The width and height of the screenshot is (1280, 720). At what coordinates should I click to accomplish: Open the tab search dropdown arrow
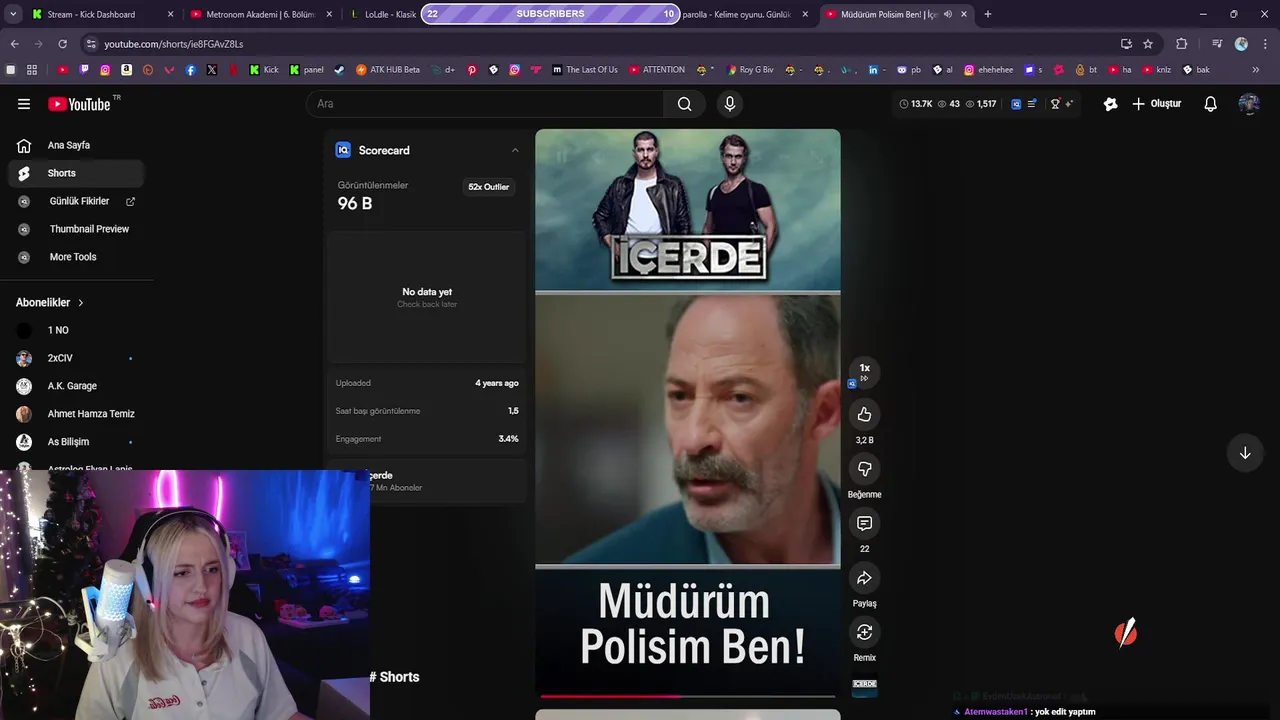13,14
